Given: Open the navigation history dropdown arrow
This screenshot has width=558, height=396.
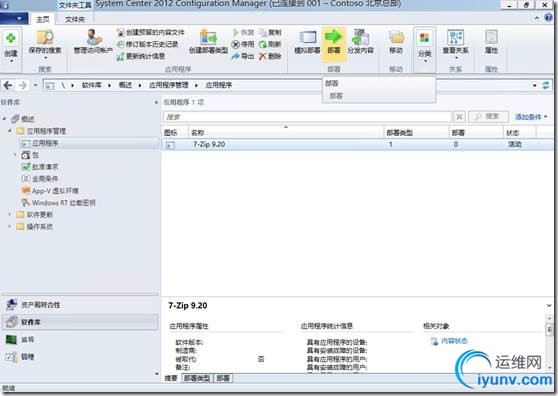Looking at the screenshot, I should (x=35, y=85).
